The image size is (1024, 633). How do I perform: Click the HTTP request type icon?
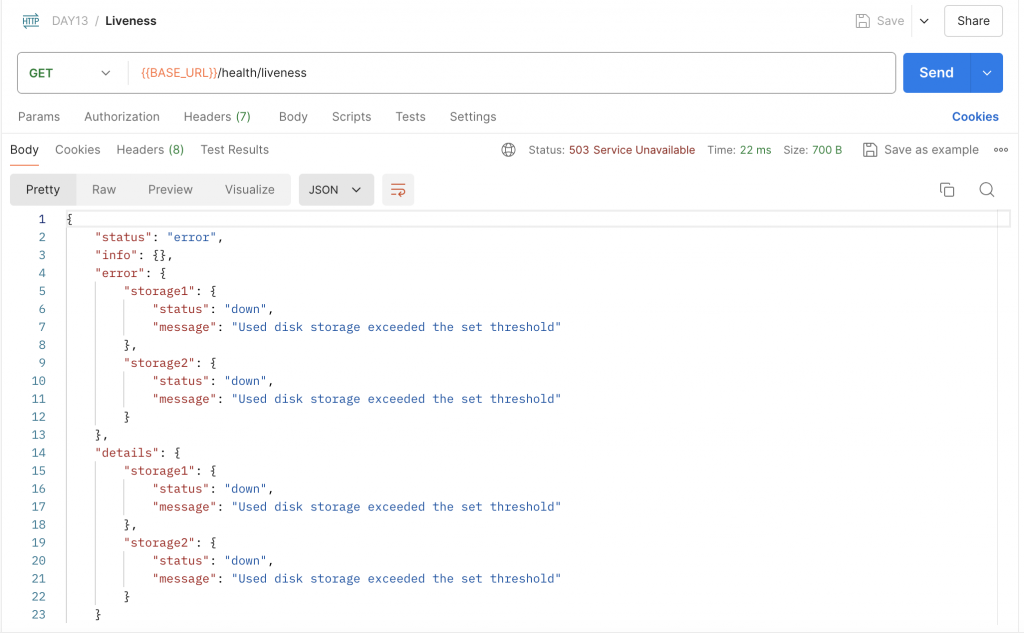31,21
